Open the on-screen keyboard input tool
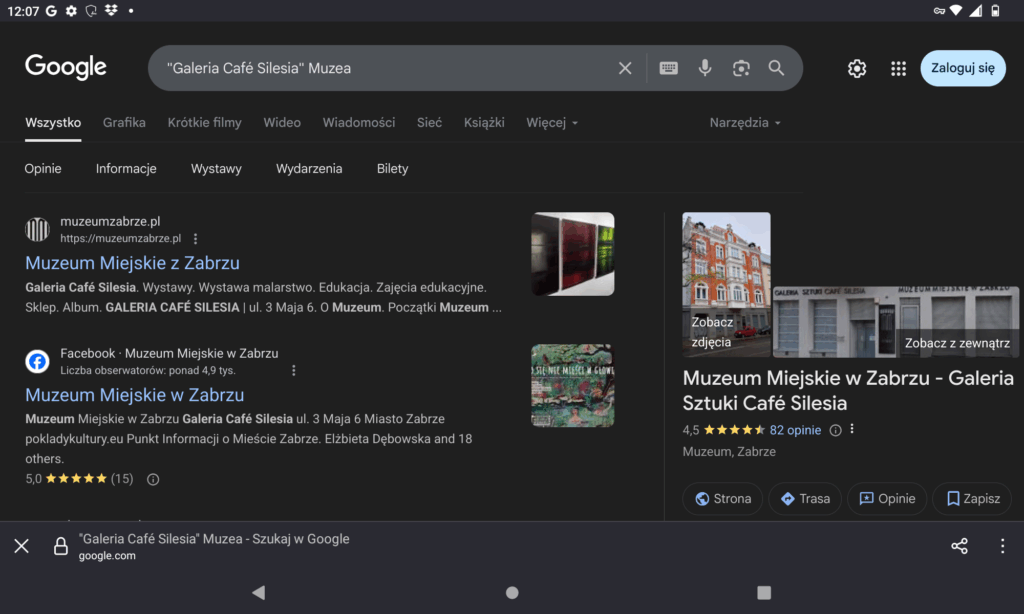Image resolution: width=1024 pixels, height=614 pixels. (668, 68)
